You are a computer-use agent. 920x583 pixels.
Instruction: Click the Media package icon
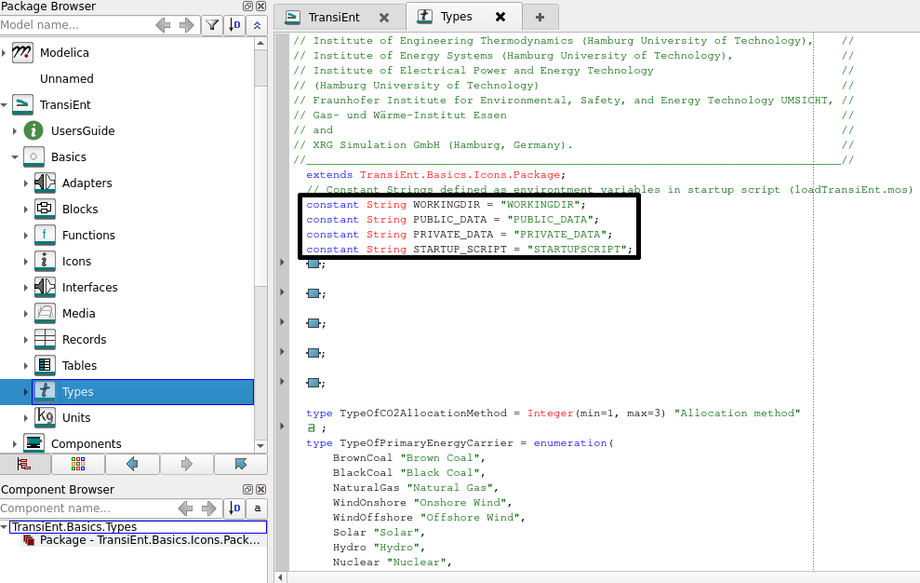click(x=45, y=313)
